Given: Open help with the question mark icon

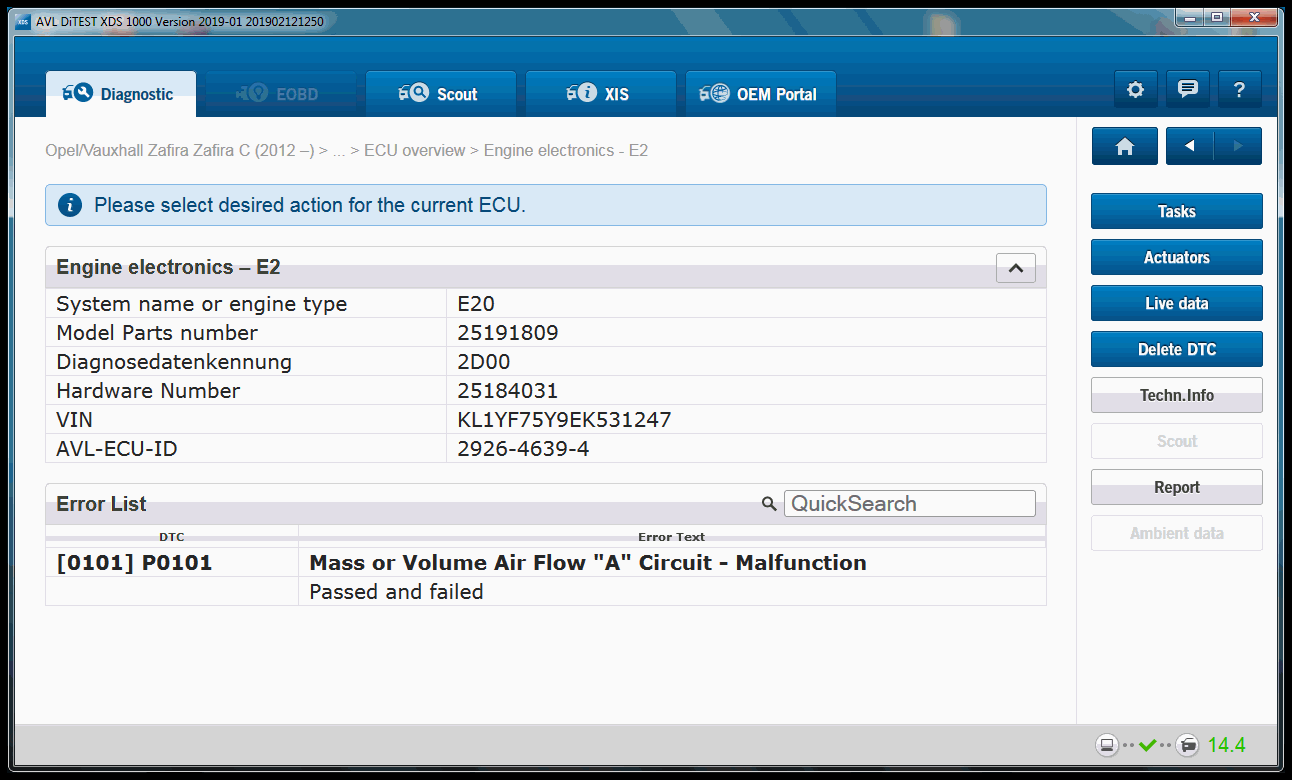Looking at the screenshot, I should click(1239, 90).
